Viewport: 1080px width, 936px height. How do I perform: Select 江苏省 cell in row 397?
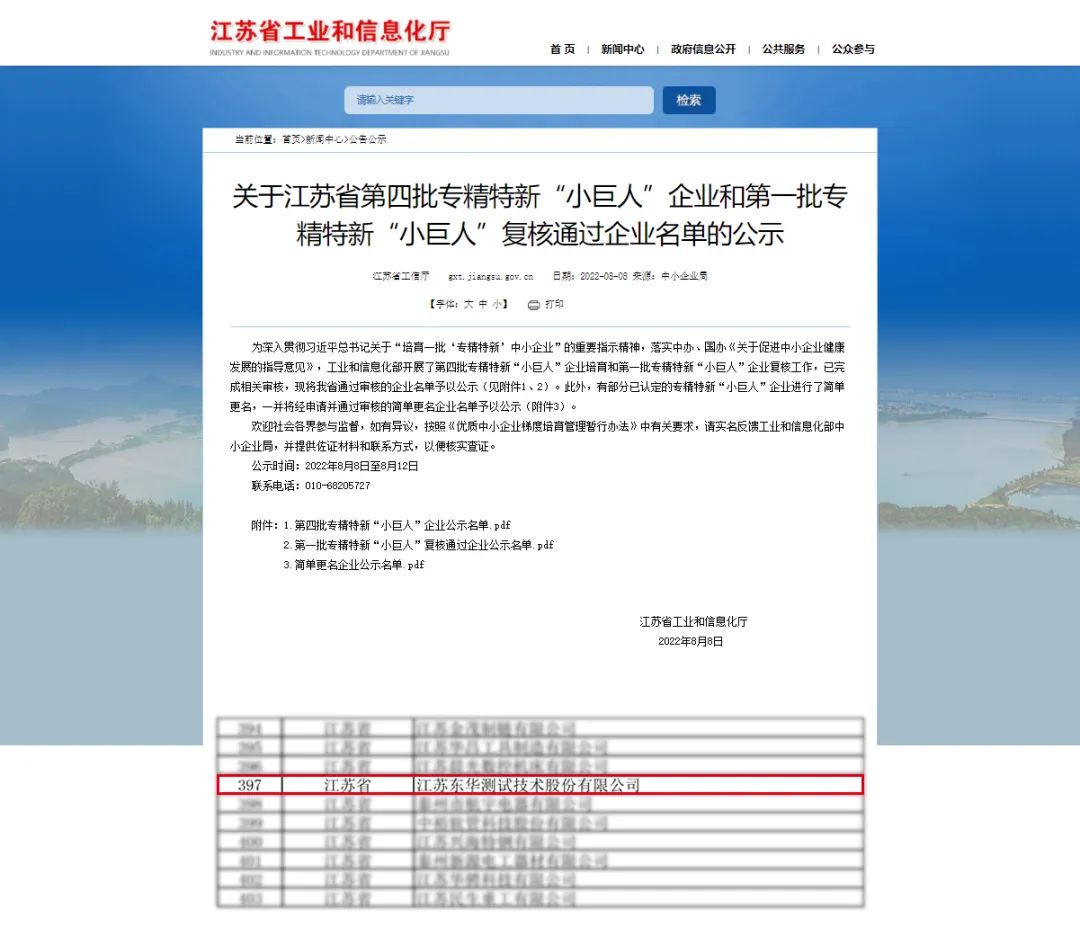pos(347,784)
